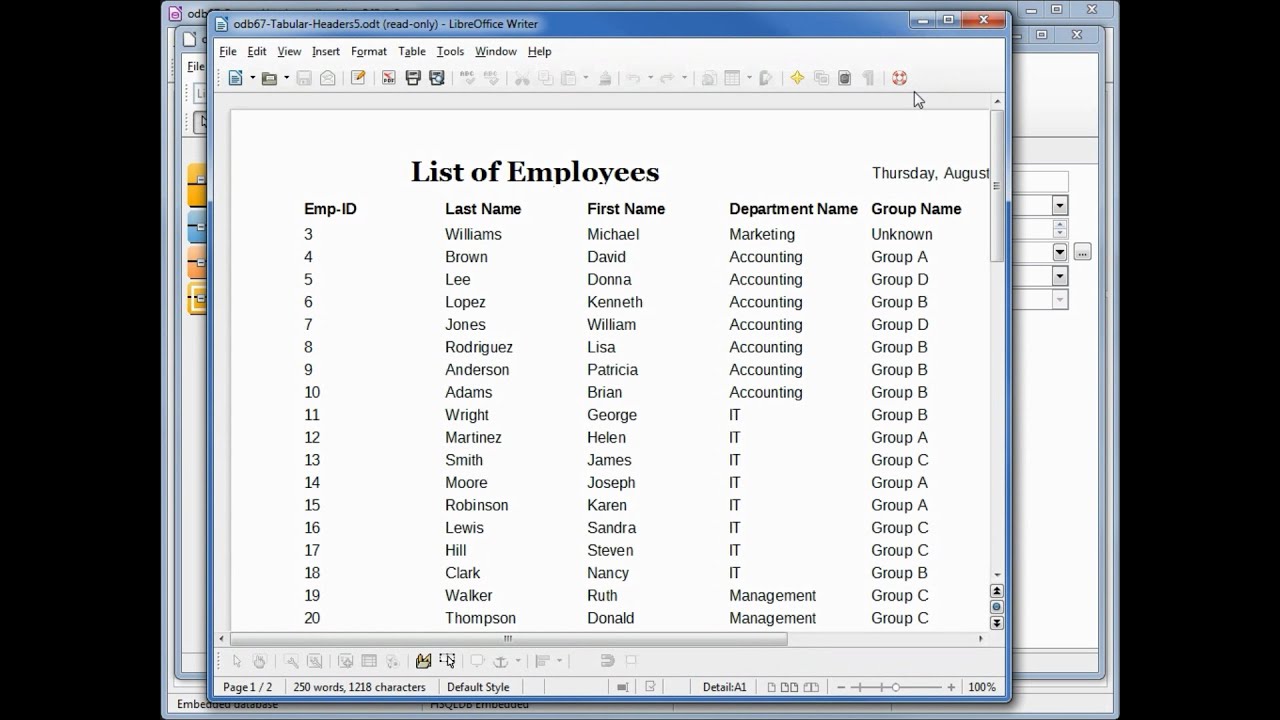Open top dropdown arrow in background window panel

[1060, 205]
